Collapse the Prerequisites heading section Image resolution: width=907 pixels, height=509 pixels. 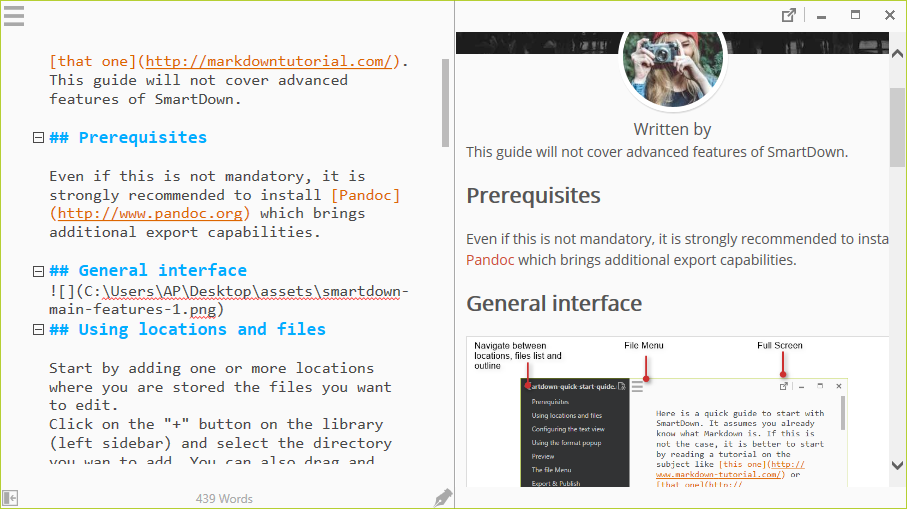[38, 138]
